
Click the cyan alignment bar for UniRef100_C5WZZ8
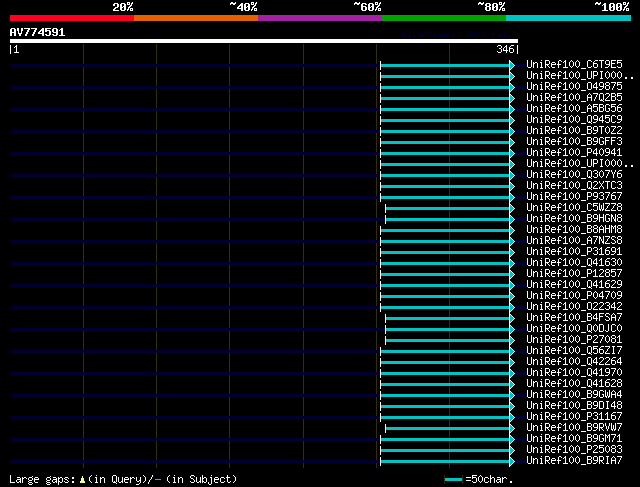[x=447, y=209]
